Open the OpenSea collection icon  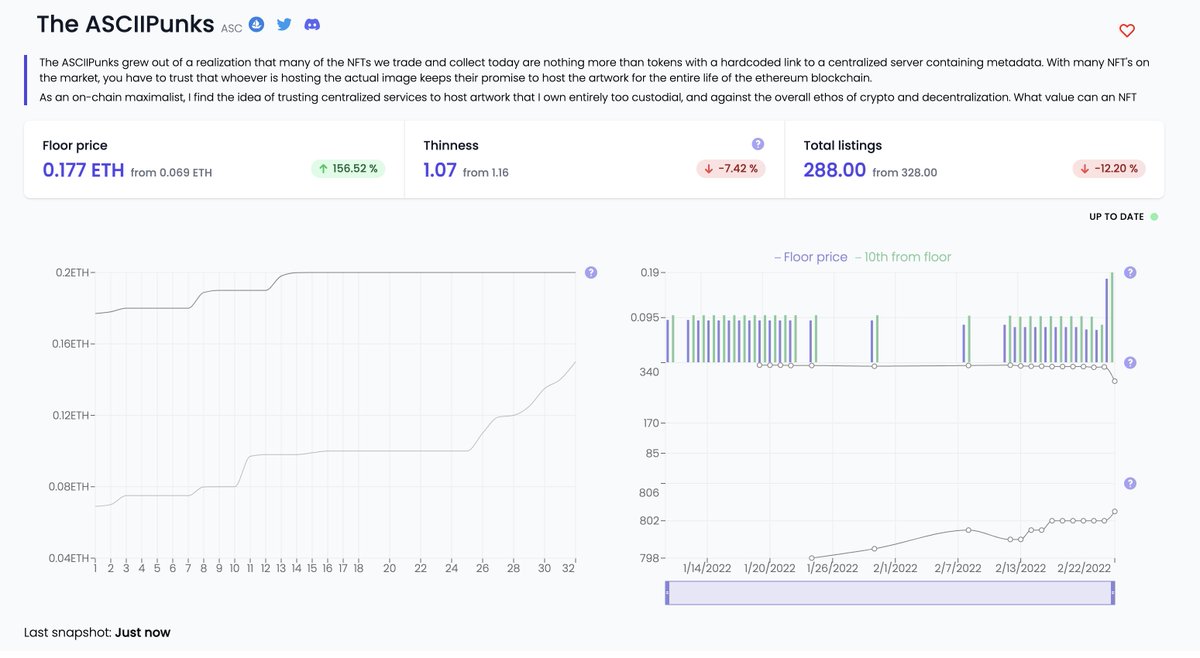[x=257, y=25]
